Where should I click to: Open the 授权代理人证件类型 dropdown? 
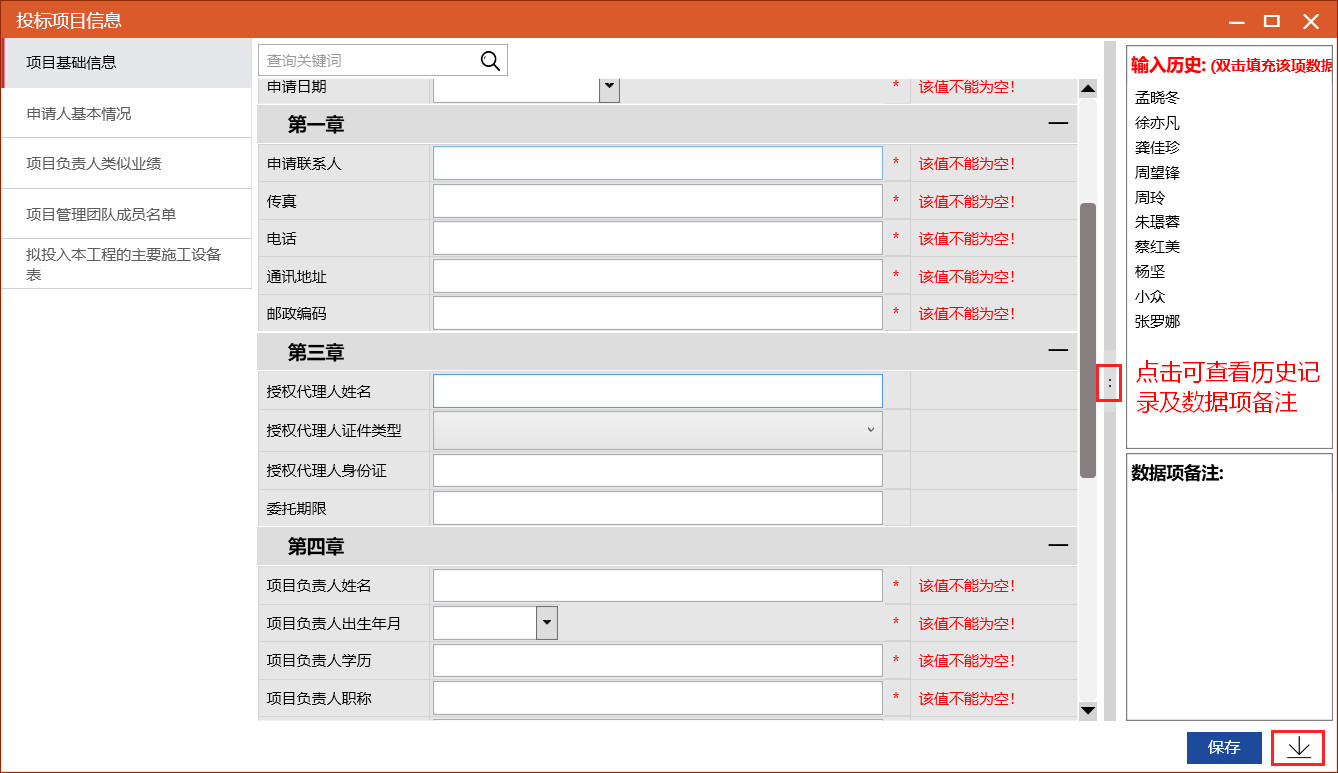pos(870,430)
